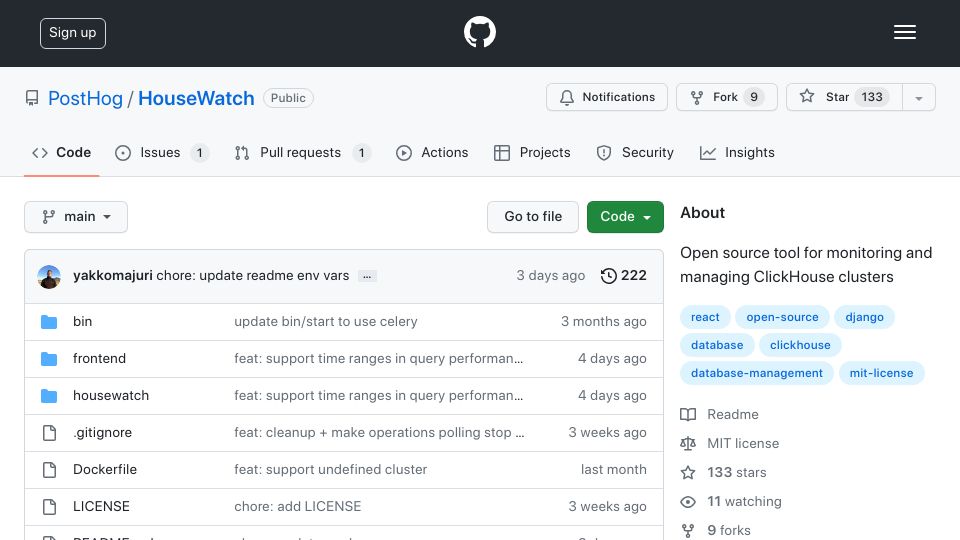Open the bin folder
Viewport: 960px width, 540px height.
(83, 321)
